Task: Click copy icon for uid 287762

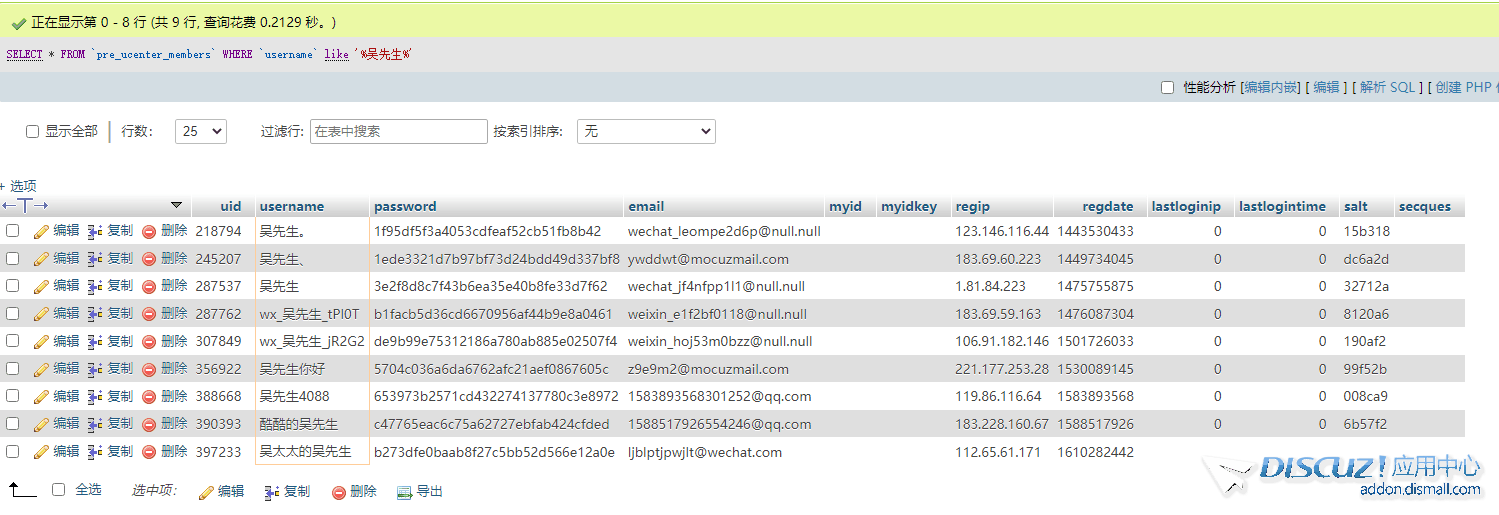Action: tap(95, 314)
